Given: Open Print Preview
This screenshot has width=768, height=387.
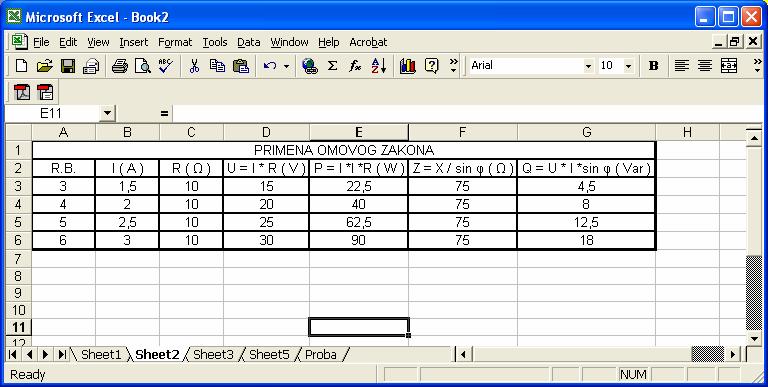Looking at the screenshot, I should pyautogui.click(x=143, y=66).
